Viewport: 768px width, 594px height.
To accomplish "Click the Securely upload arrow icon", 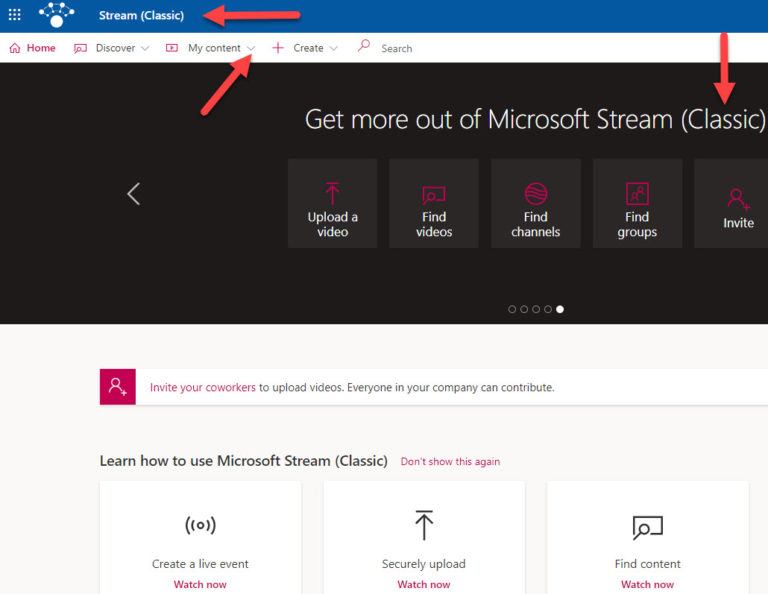I will pos(424,525).
